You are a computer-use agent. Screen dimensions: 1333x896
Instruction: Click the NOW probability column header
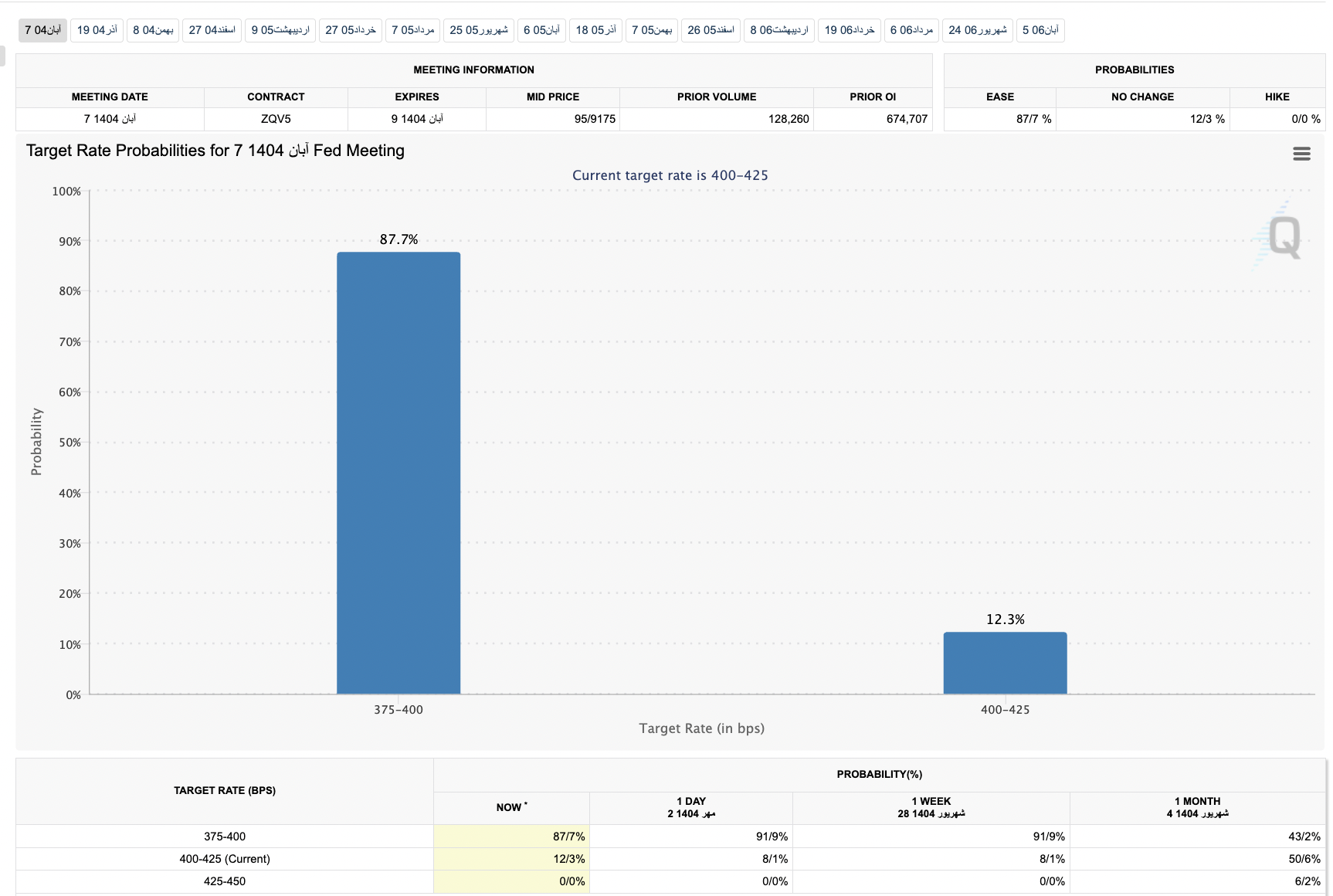[x=511, y=807]
